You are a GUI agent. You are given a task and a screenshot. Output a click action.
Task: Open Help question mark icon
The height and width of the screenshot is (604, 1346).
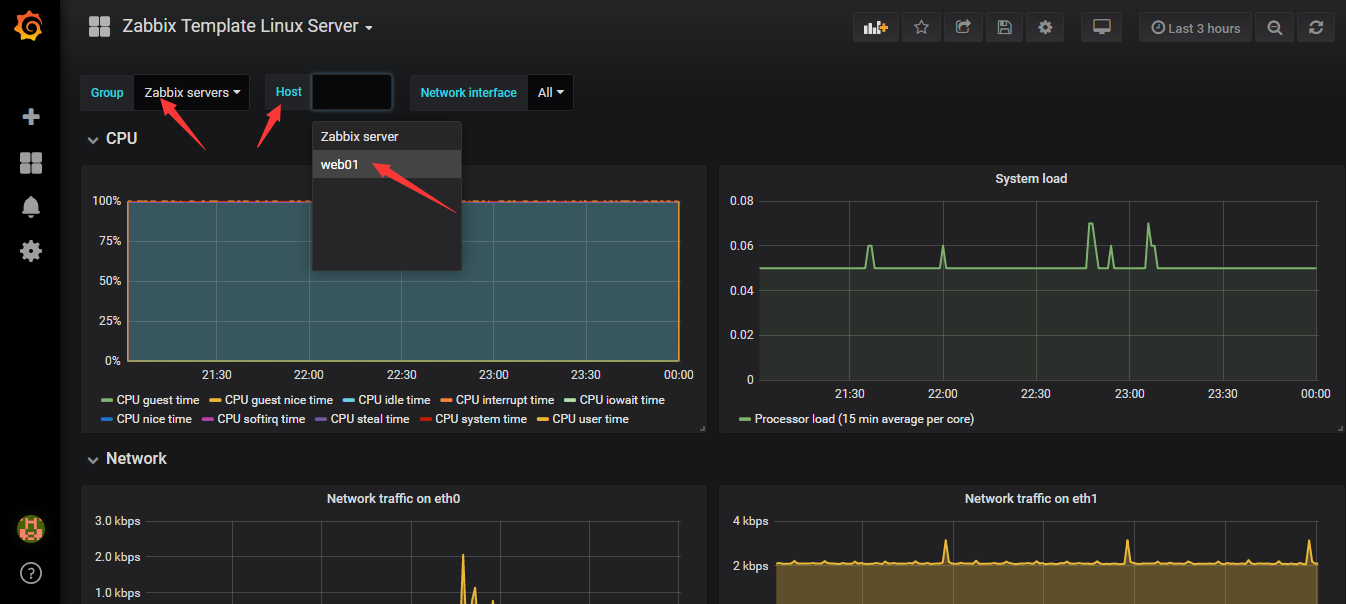pos(31,573)
